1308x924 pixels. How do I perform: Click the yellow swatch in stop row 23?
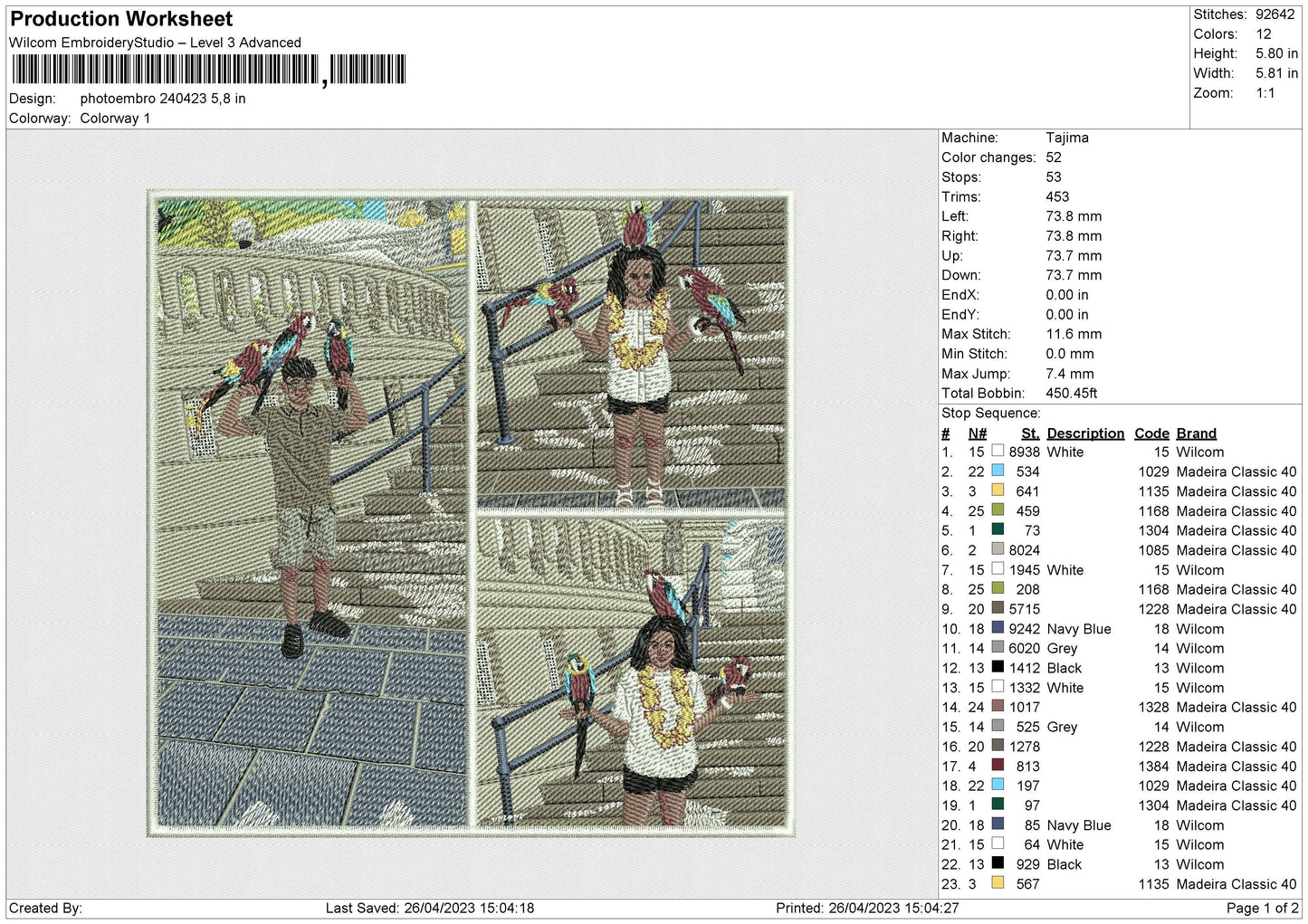998,883
